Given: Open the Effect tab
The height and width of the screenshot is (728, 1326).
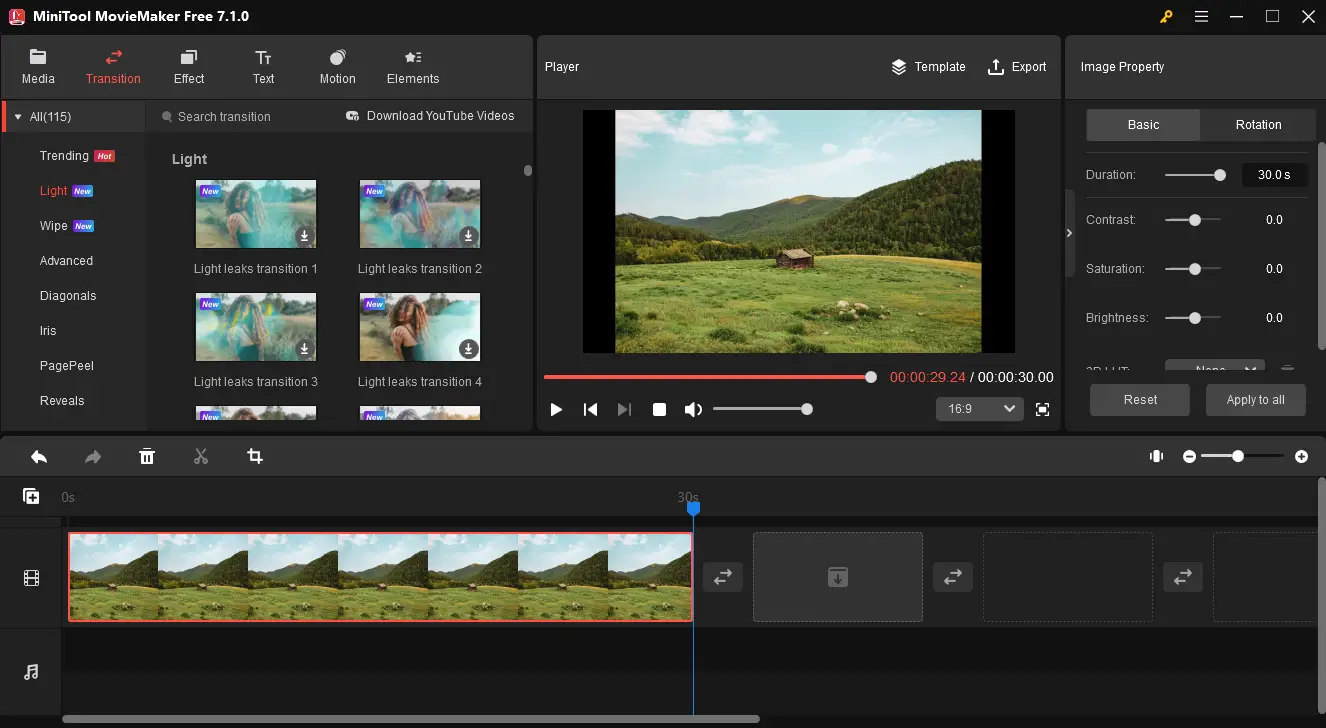Looking at the screenshot, I should pos(188,67).
